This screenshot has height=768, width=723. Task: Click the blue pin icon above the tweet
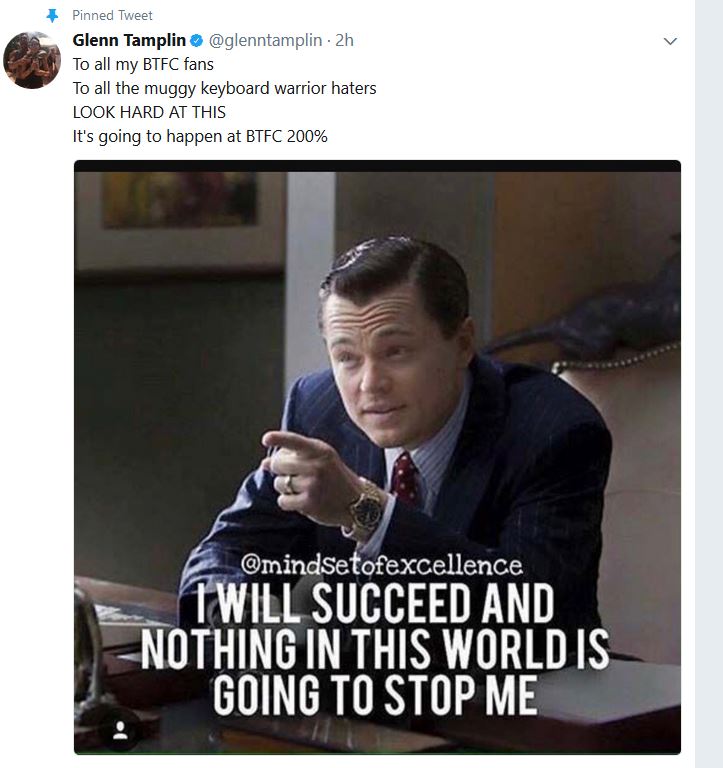[x=52, y=16]
